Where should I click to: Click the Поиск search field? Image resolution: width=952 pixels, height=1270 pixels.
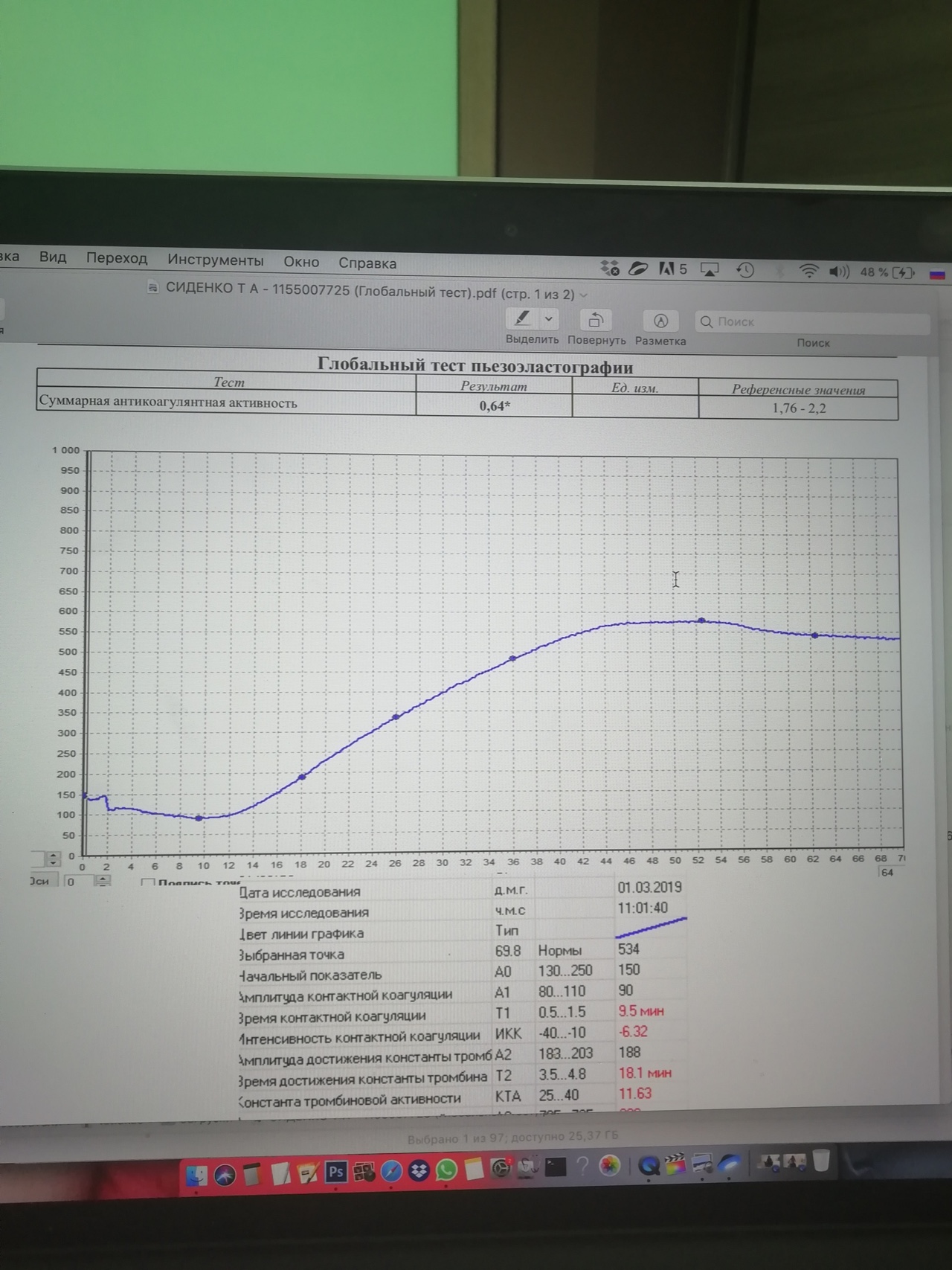812,322
